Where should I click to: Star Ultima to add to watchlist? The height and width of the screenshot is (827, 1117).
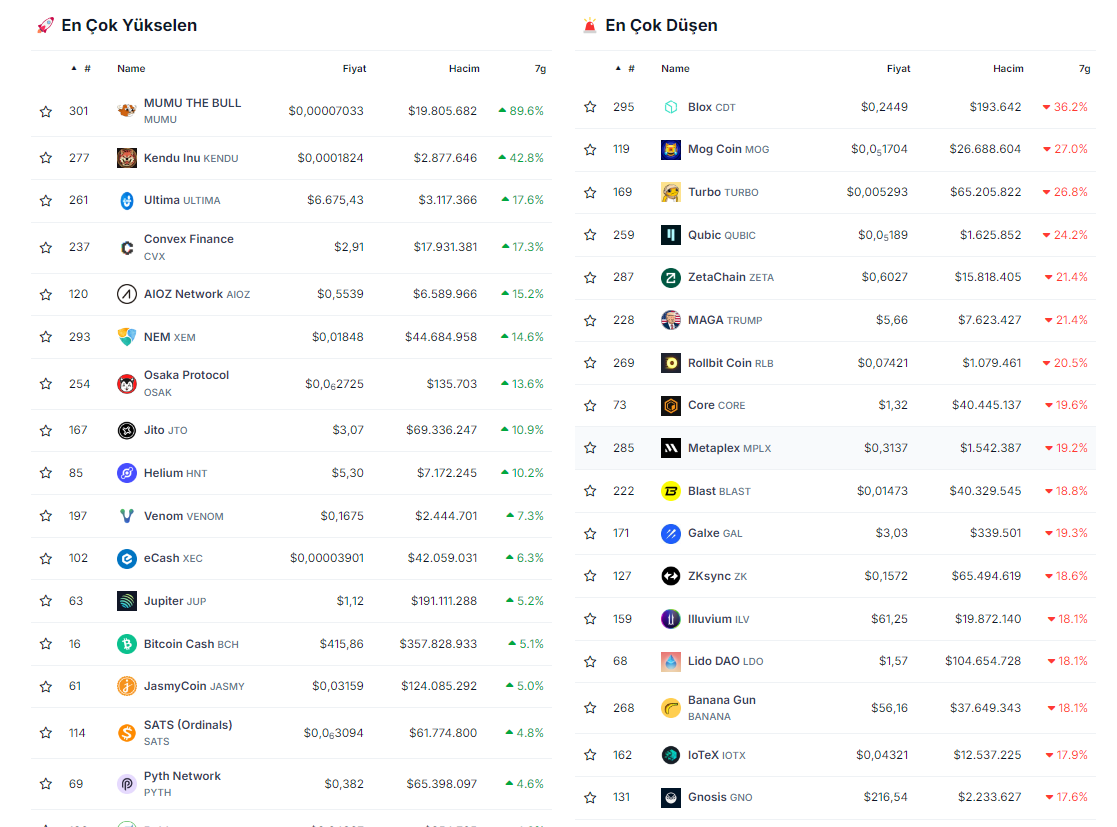click(x=46, y=201)
